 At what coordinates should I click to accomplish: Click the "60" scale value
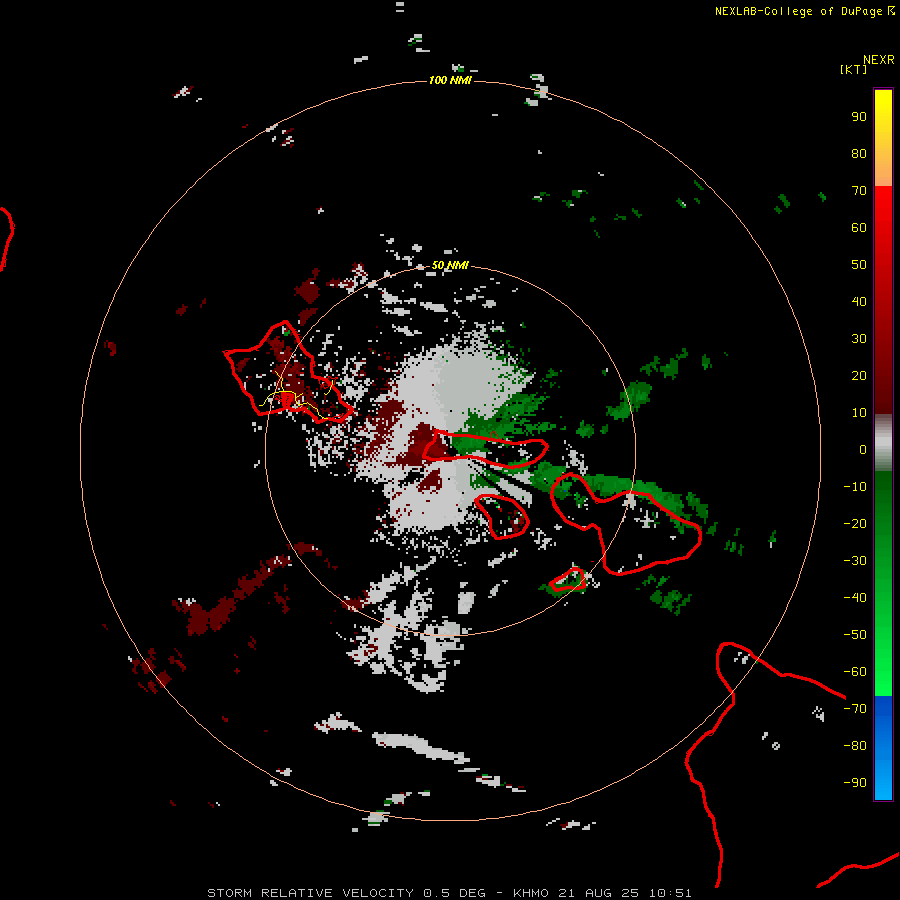coord(859,228)
